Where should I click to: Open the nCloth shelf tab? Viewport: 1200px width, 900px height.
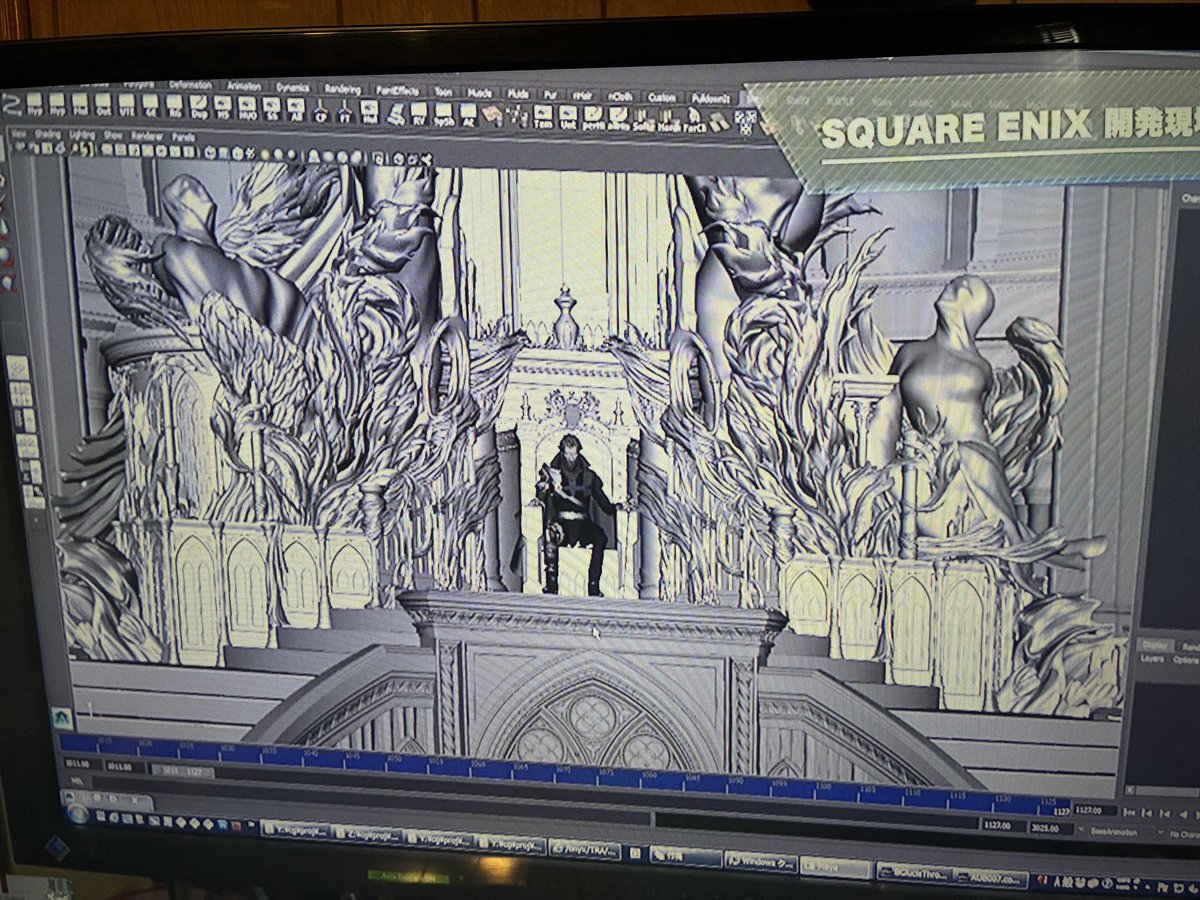pos(620,96)
